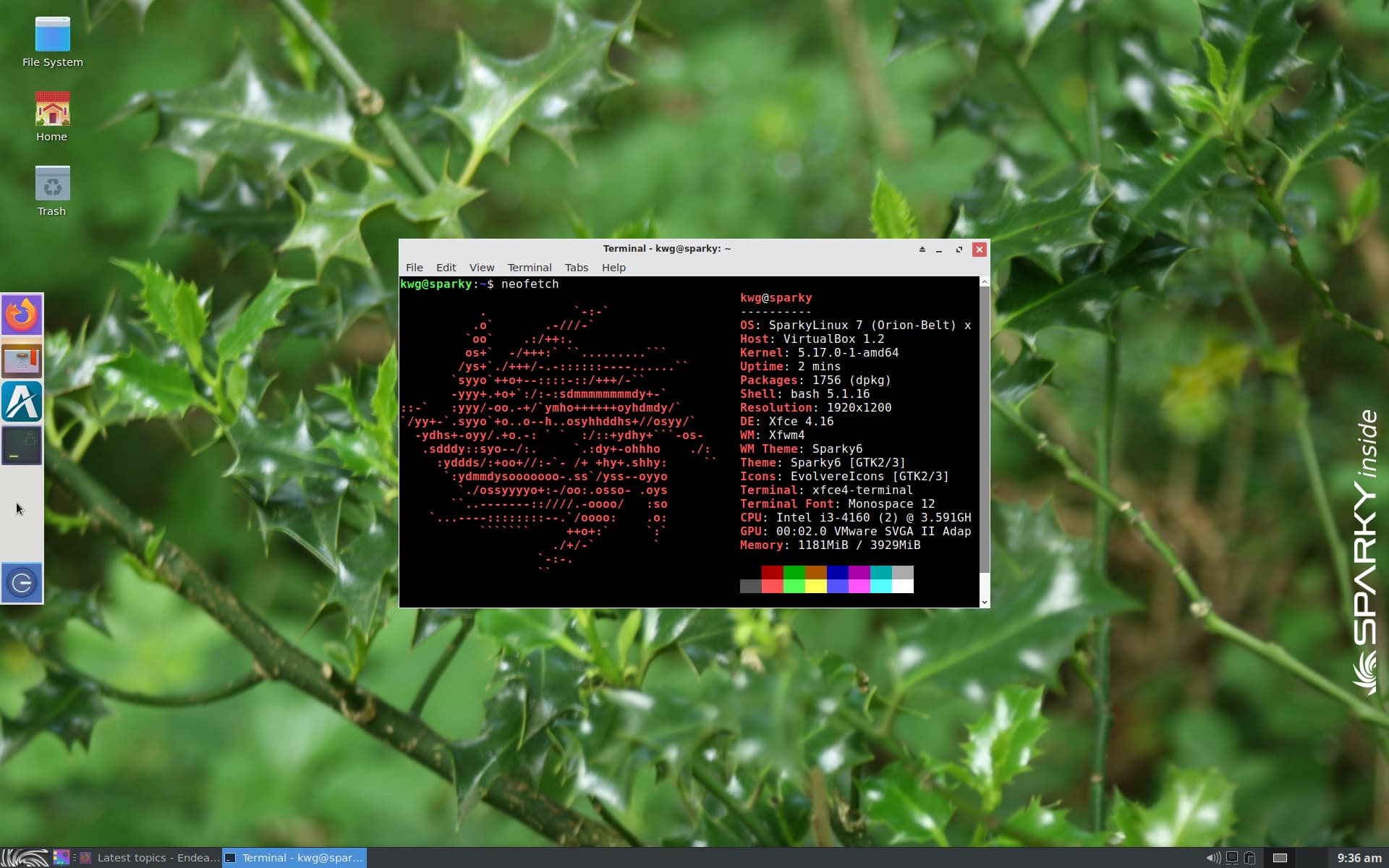Click the terminal scrollbar up arrow
Viewport: 1389px width, 868px height.
coord(985,281)
